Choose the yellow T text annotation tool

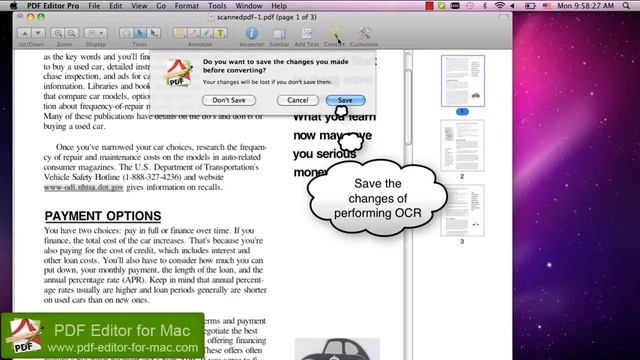[x=220, y=33]
